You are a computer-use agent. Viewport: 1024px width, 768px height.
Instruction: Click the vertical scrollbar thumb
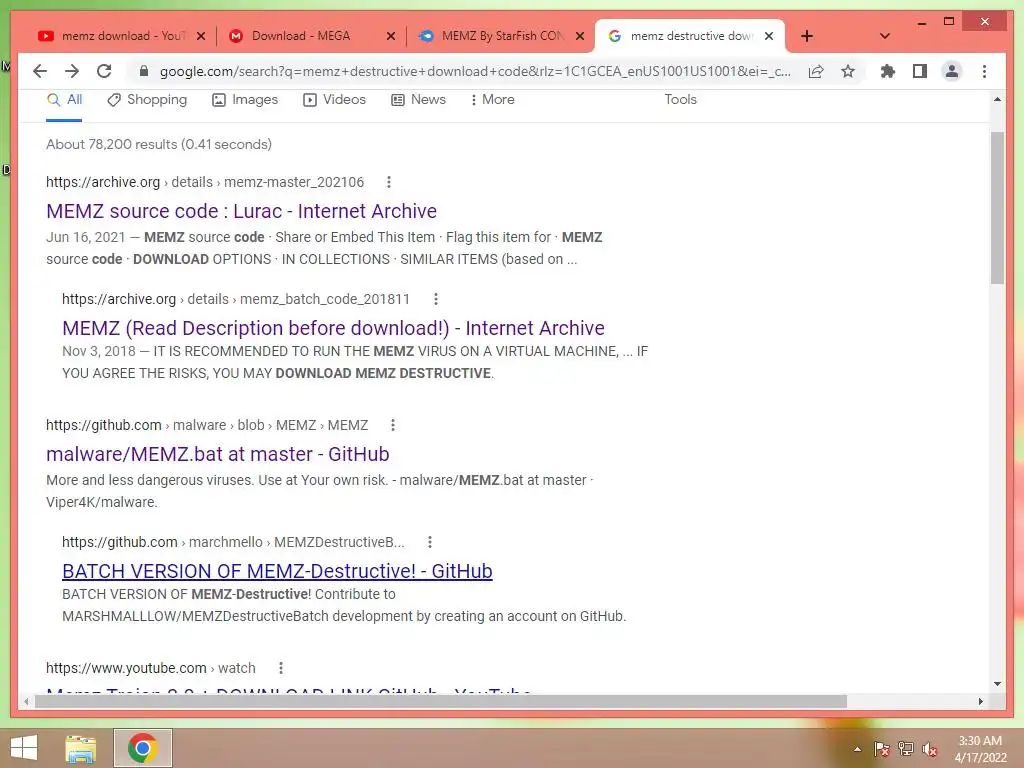(997, 208)
